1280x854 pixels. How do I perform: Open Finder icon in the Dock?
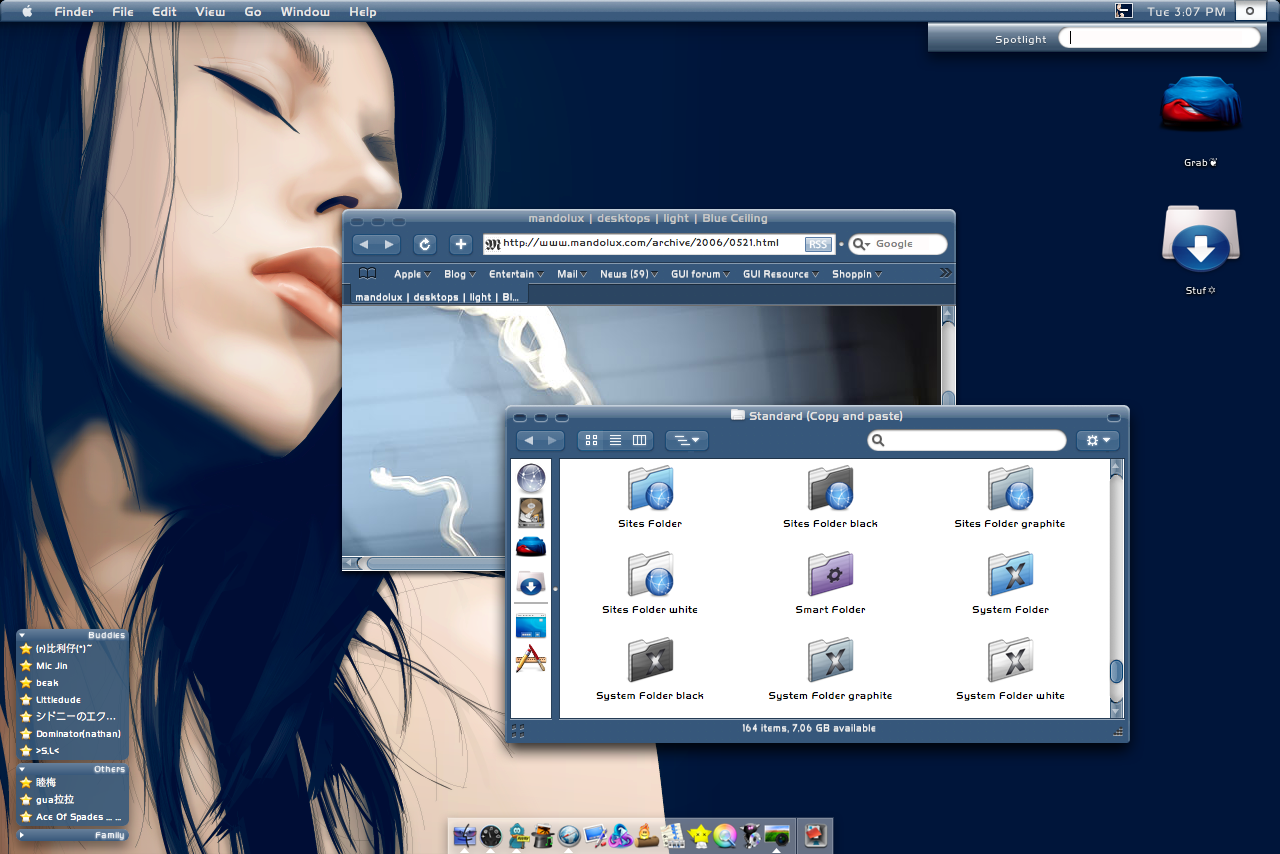465,835
